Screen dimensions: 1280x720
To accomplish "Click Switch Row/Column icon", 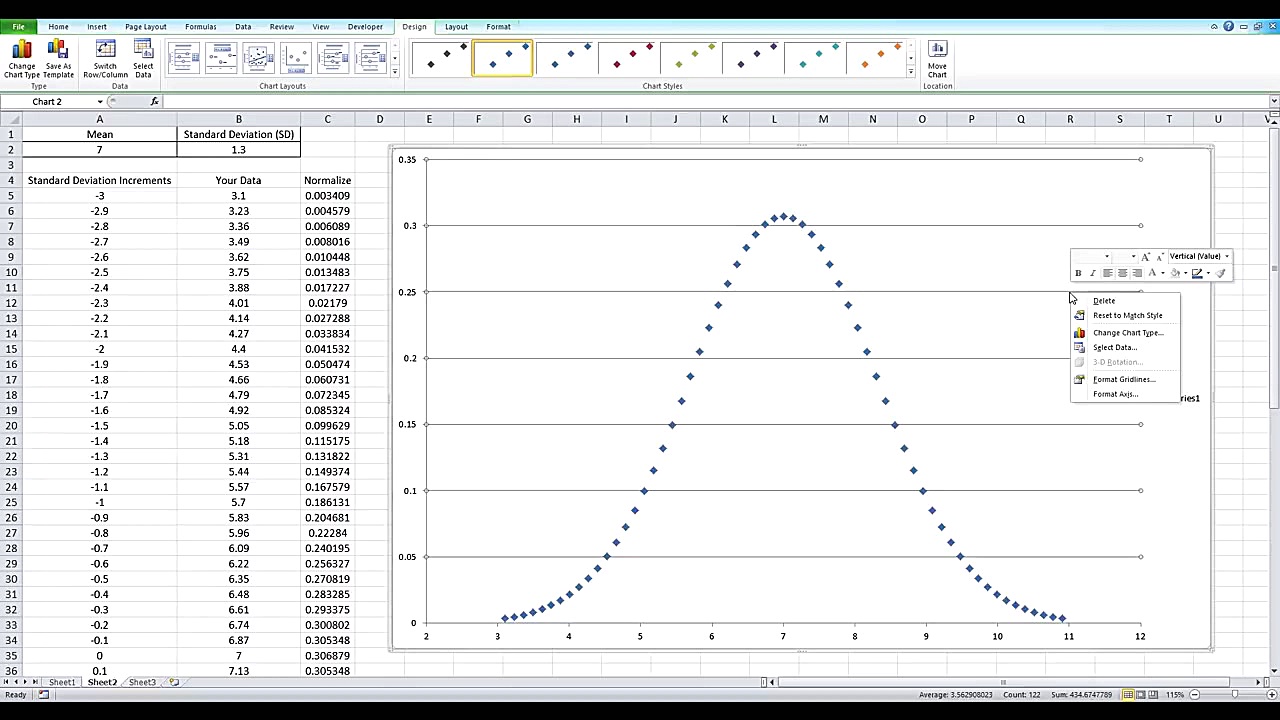I will tap(105, 60).
